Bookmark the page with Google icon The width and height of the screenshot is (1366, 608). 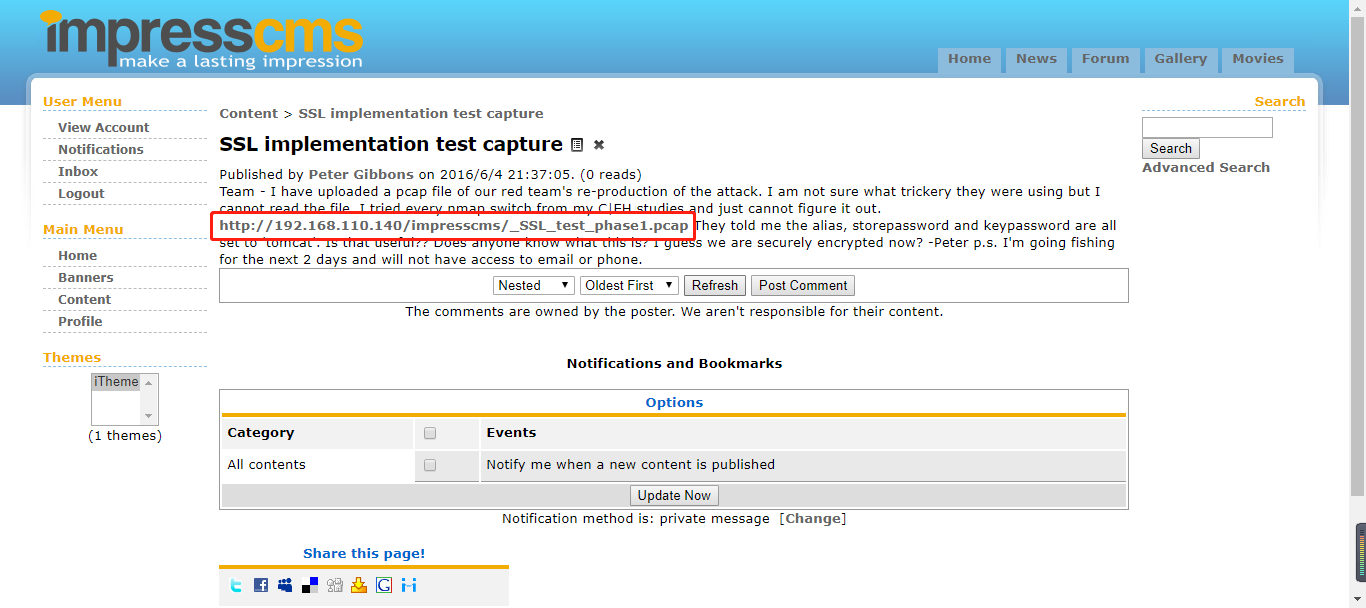(384, 586)
